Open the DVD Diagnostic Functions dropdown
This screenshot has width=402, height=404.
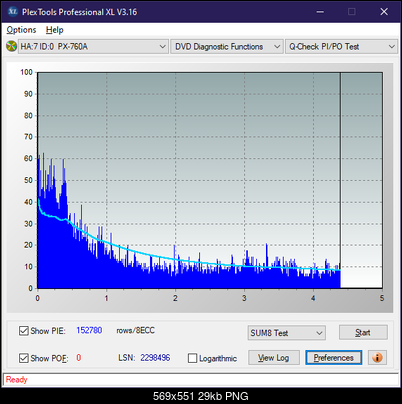click(x=227, y=46)
